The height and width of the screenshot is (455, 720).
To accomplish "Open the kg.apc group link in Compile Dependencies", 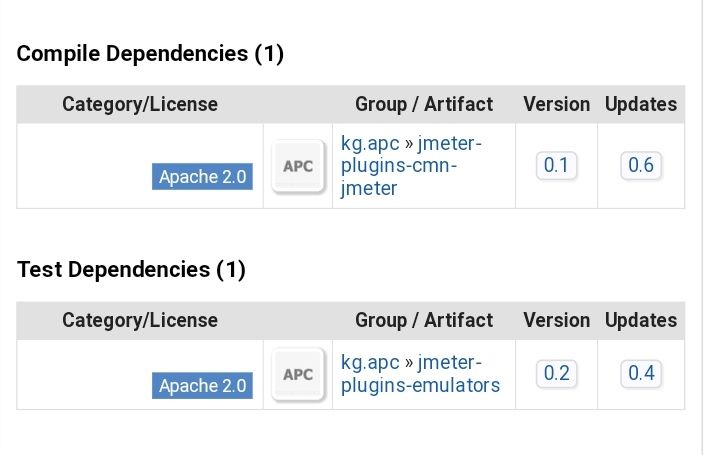I will pyautogui.click(x=370, y=144).
